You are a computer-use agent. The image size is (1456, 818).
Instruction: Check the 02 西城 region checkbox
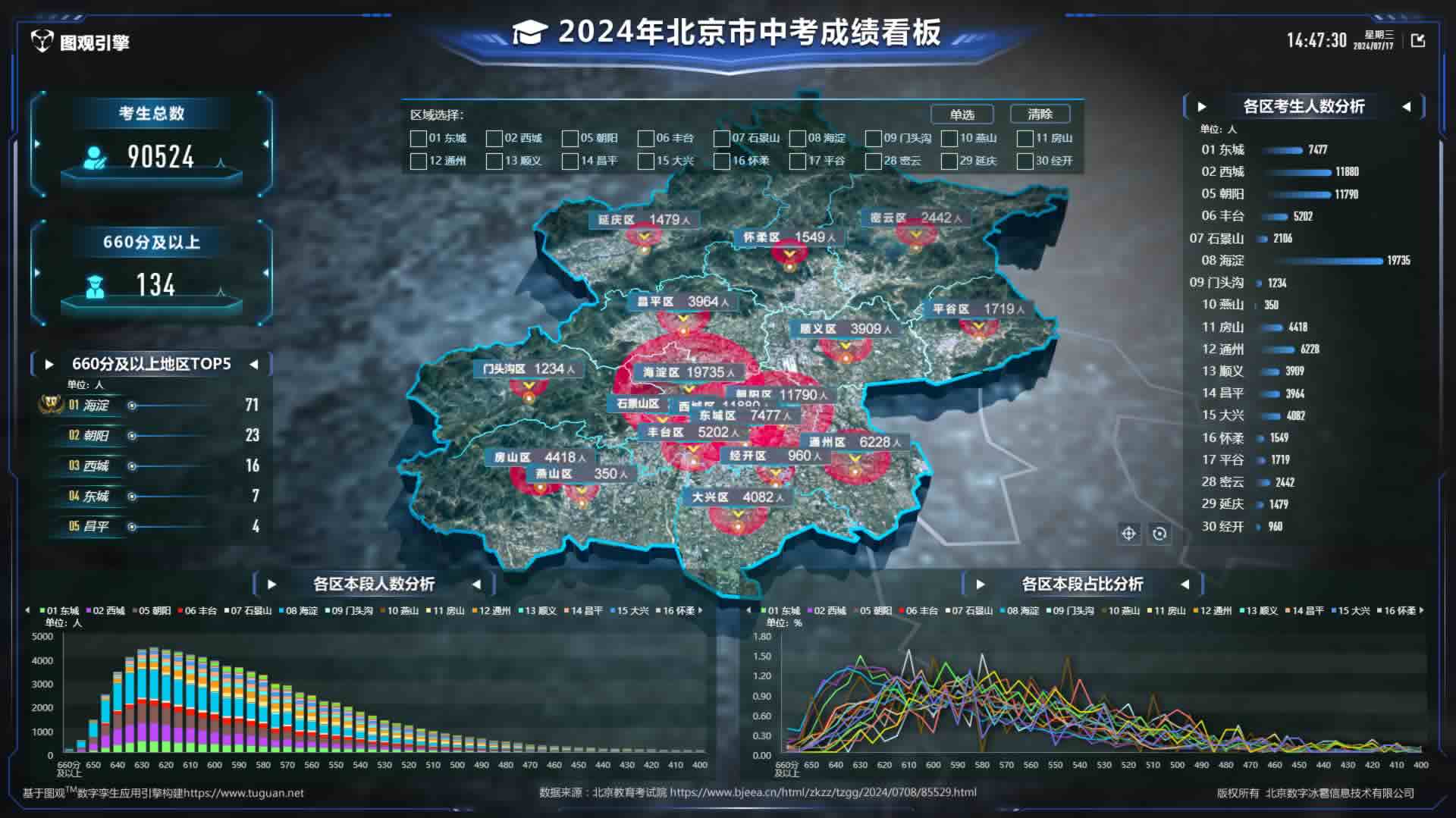coord(494,138)
